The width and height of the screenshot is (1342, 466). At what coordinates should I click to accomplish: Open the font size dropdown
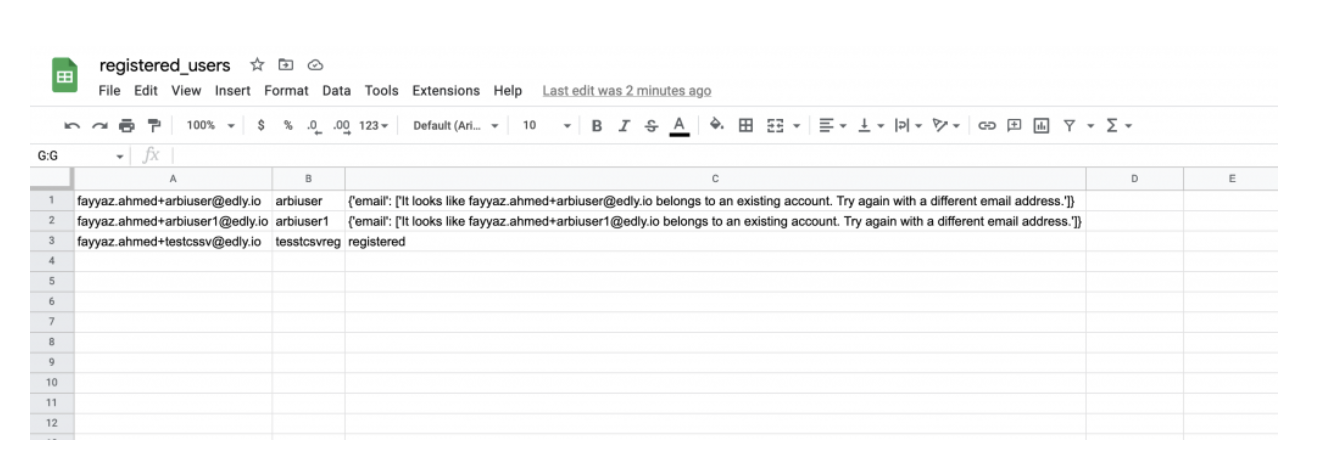pyautogui.click(x=547, y=126)
